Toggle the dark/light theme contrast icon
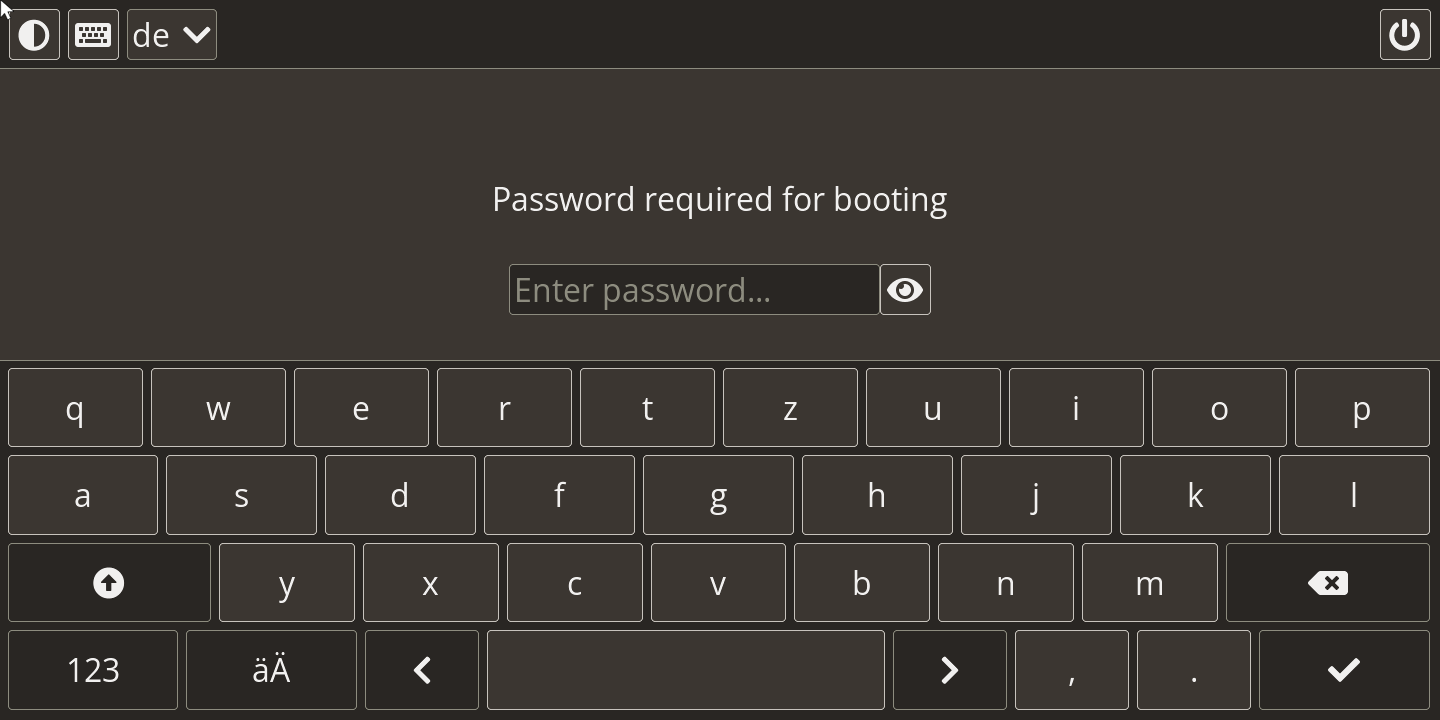Image resolution: width=1440 pixels, height=720 pixels. [33, 34]
